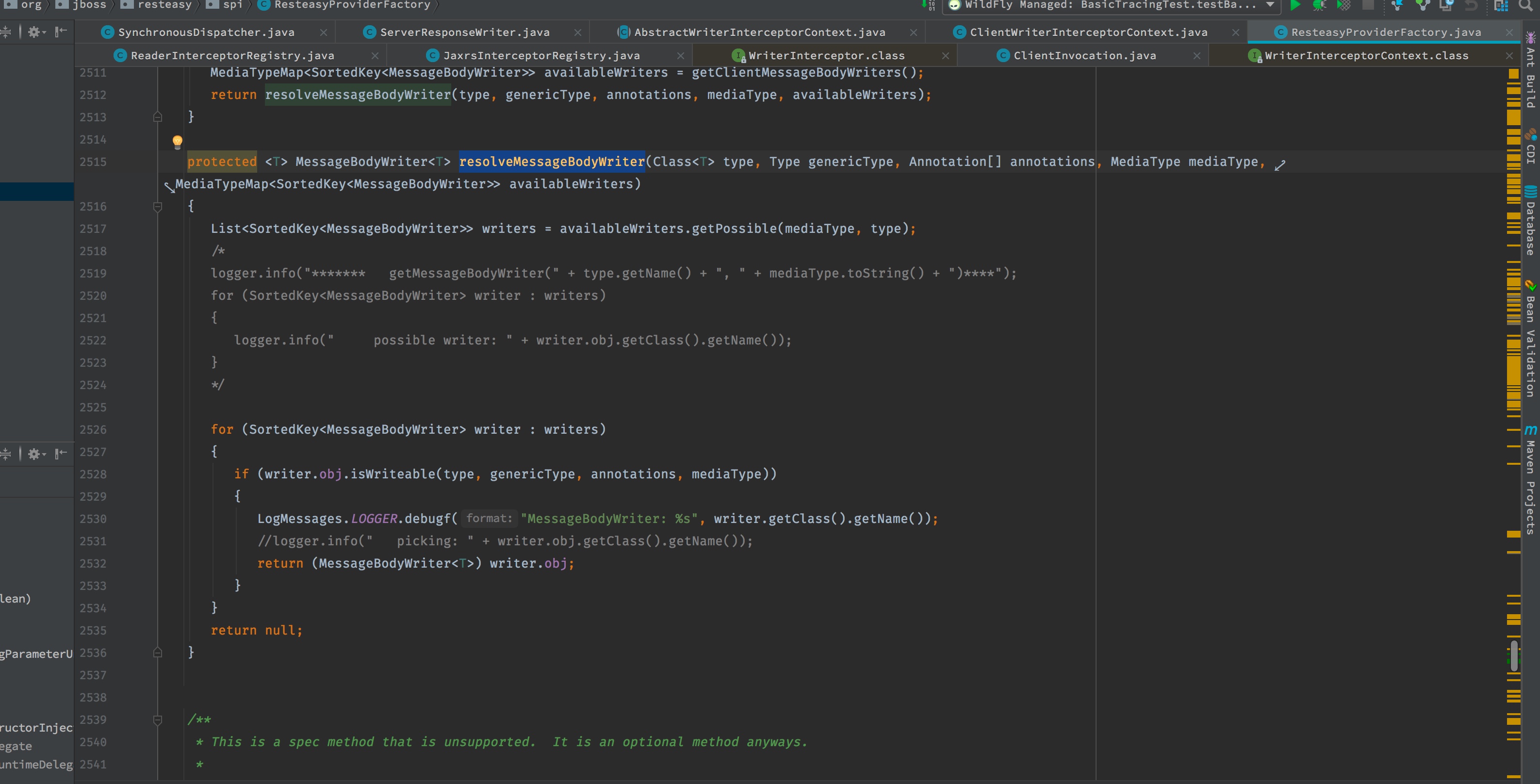Toggle the Ant Build tool window
Image resolution: width=1540 pixels, height=784 pixels.
[x=1530, y=72]
